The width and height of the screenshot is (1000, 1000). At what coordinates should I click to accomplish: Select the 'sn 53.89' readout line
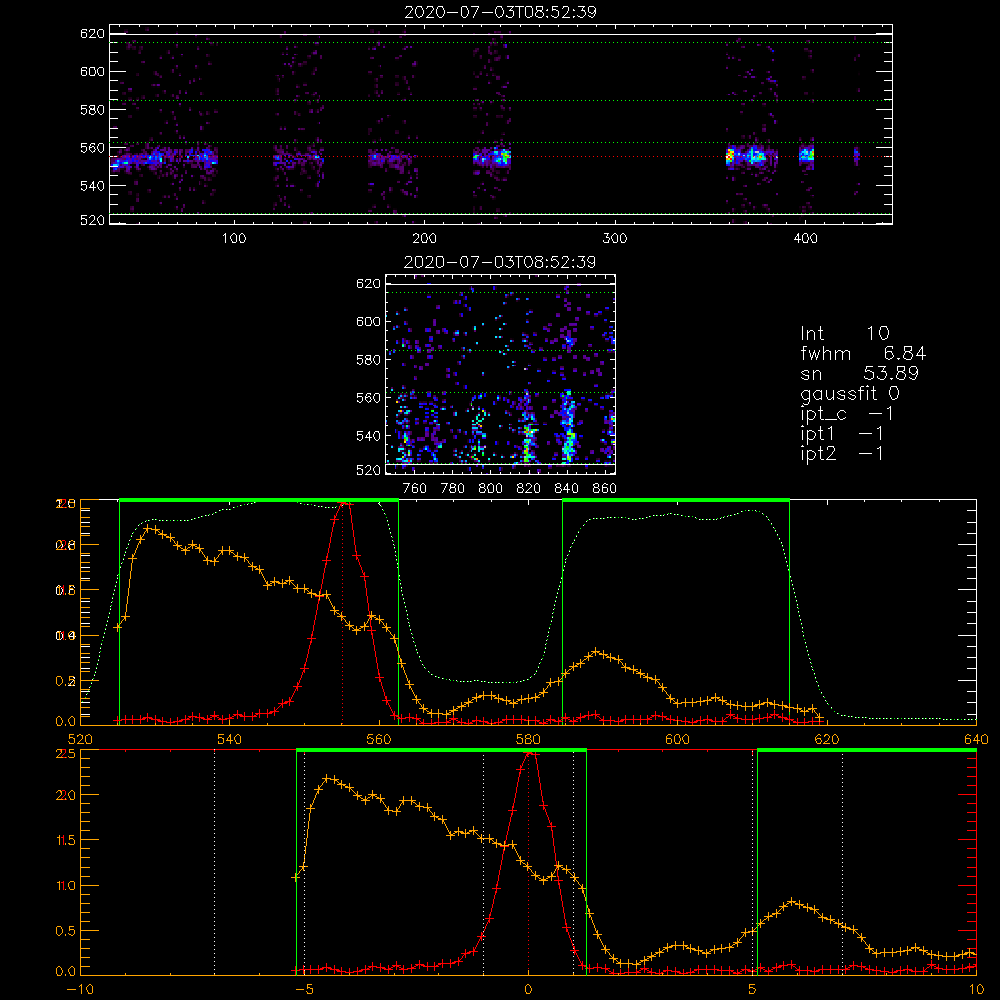tap(859, 373)
